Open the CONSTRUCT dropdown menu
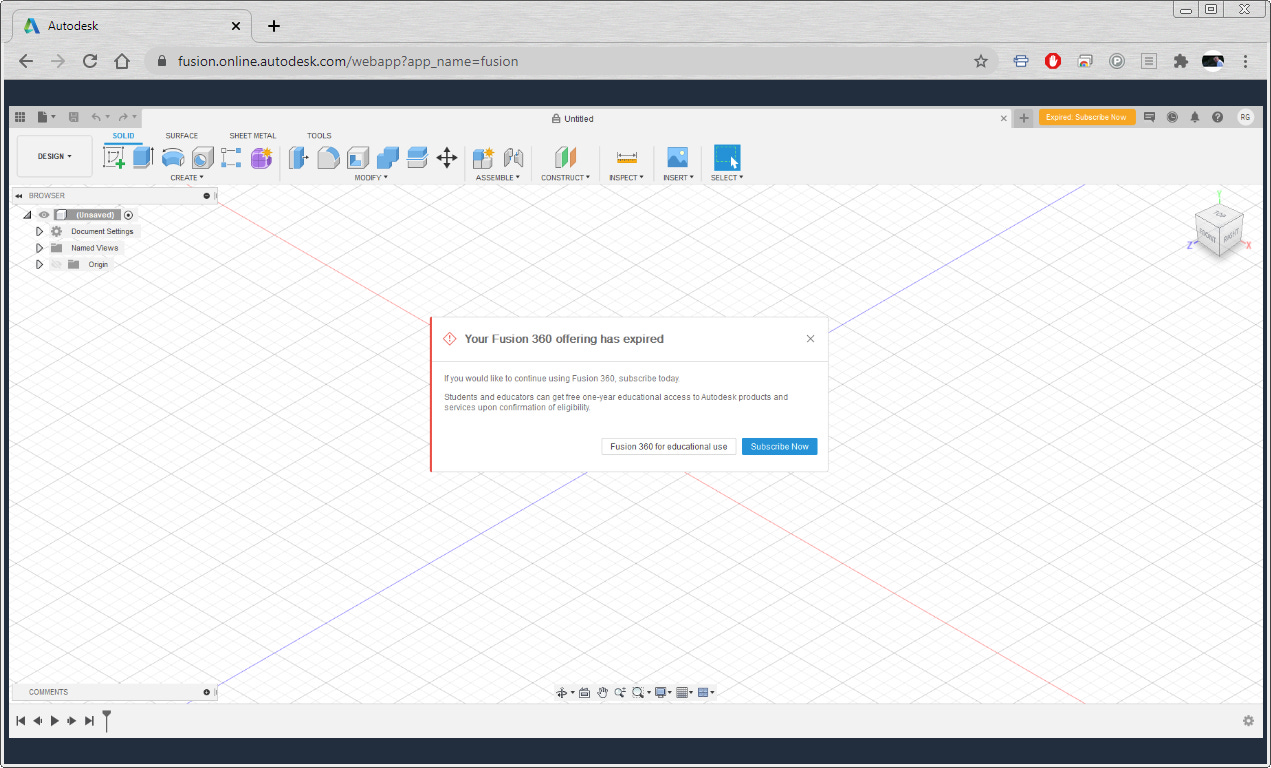Screen dimensions: 1271x768 (x=566, y=177)
